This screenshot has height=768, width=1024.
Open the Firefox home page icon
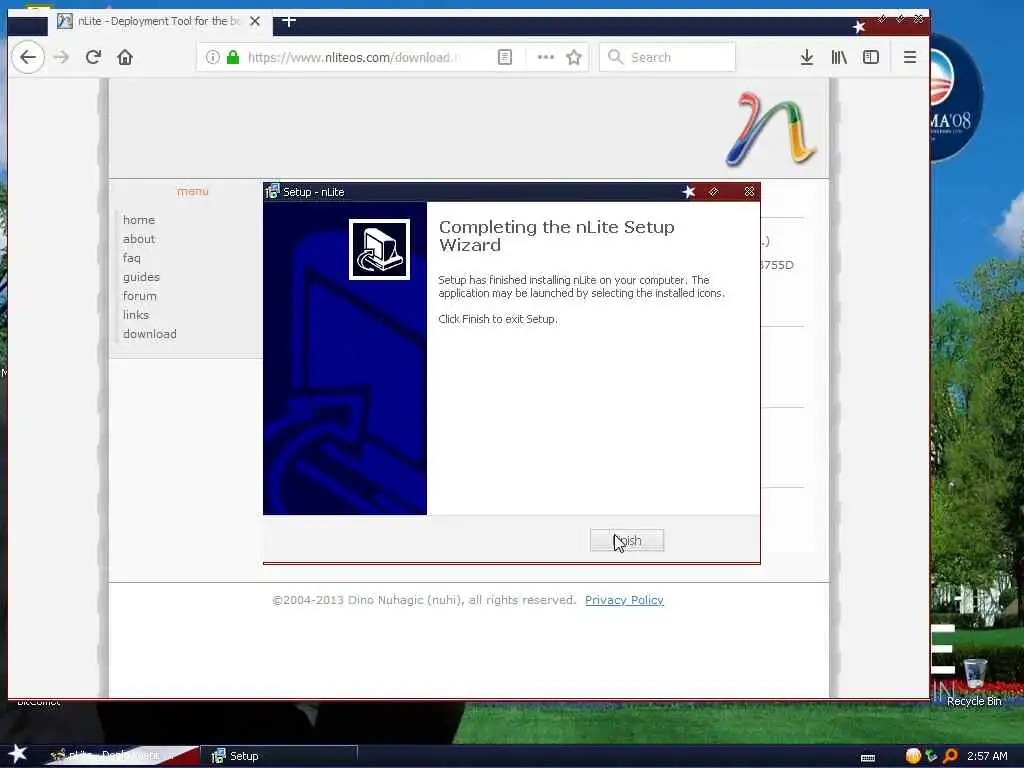coord(125,57)
